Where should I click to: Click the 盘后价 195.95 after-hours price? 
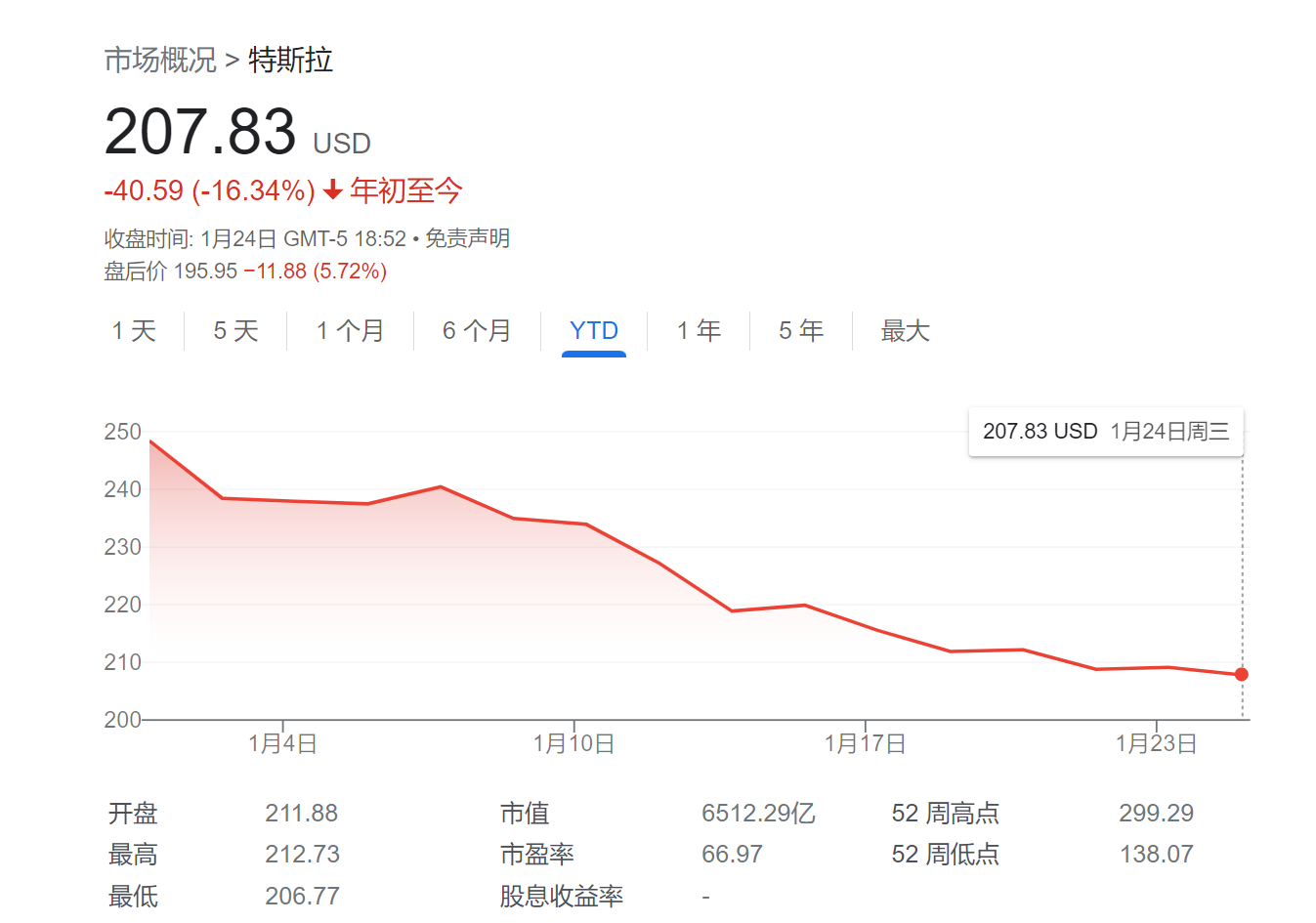coord(171,272)
